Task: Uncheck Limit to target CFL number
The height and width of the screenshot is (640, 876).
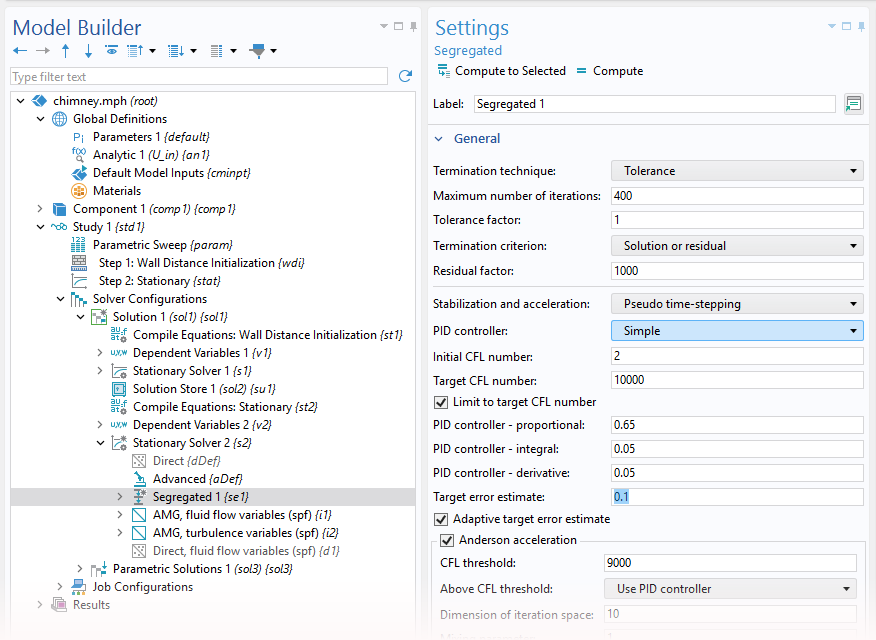Action: pyautogui.click(x=441, y=402)
